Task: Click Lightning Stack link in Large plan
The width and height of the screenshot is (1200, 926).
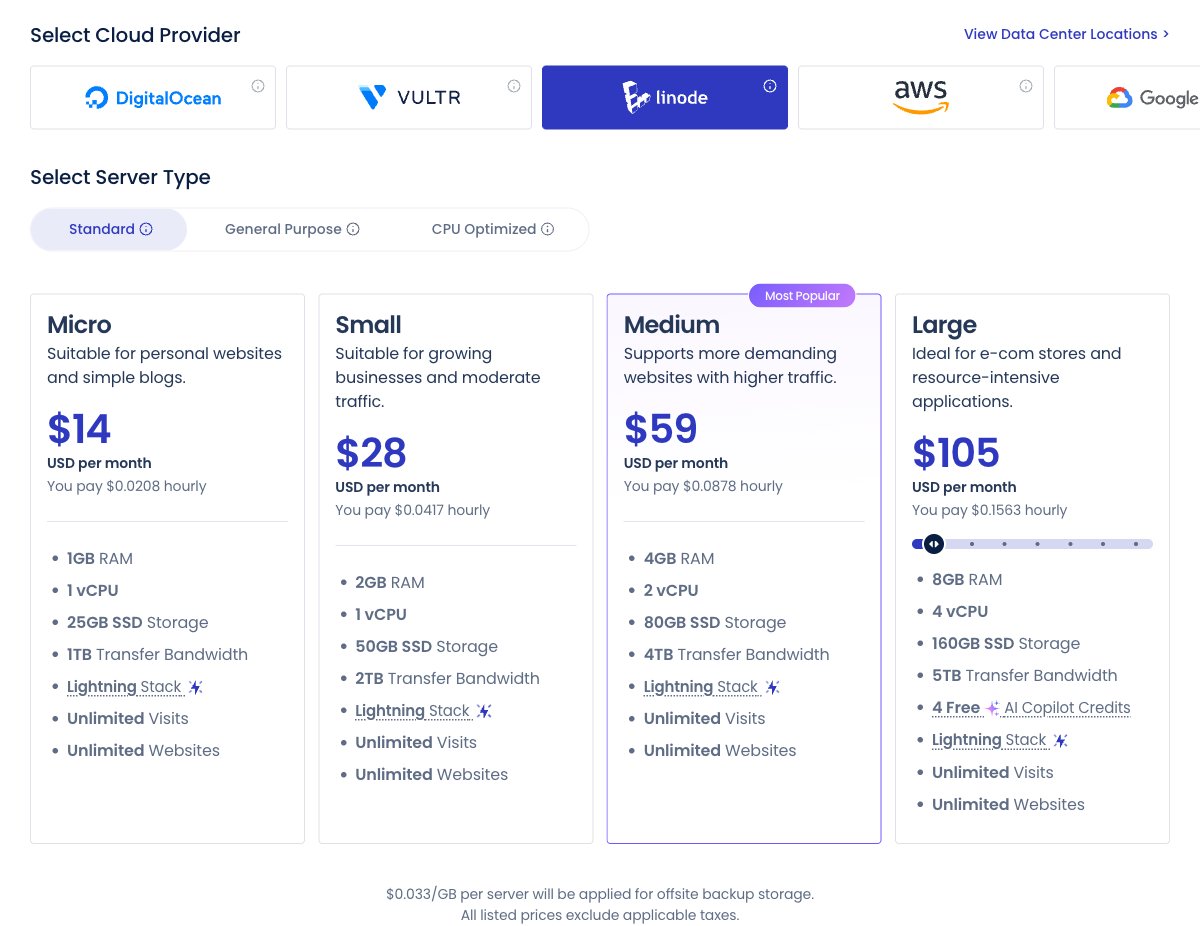Action: pos(989,740)
